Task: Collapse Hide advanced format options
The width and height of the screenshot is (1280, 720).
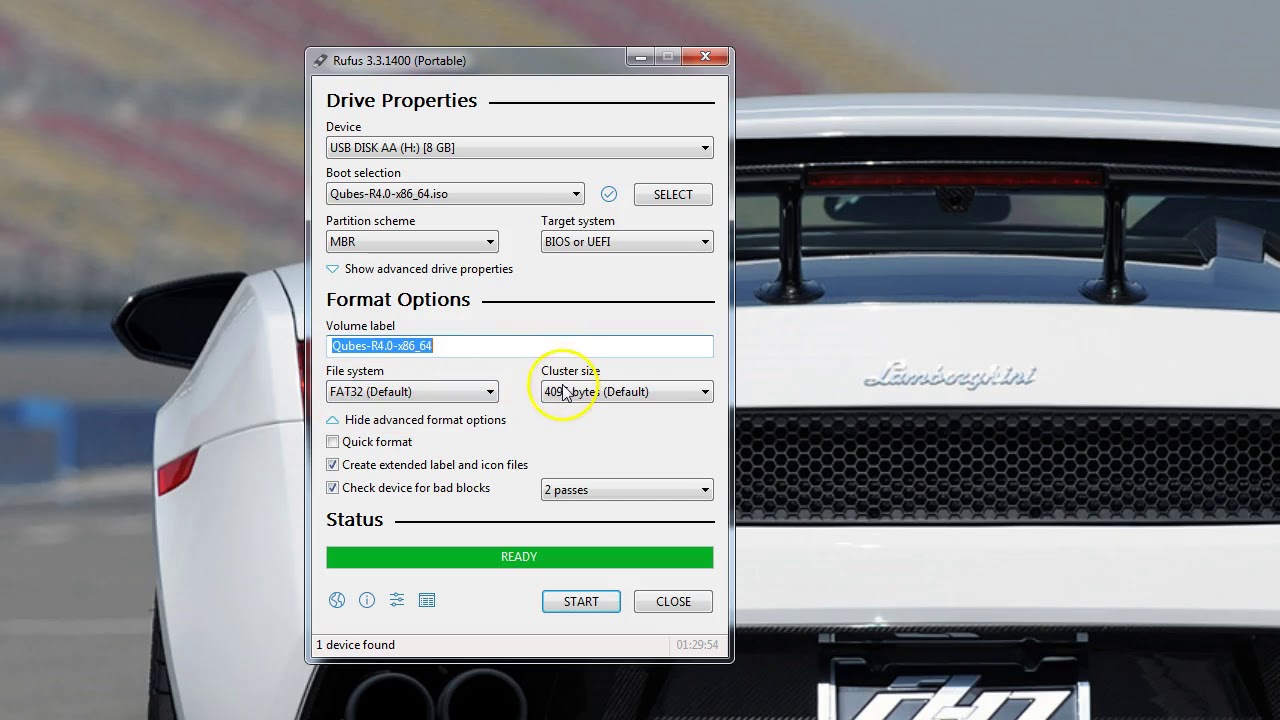Action: (x=416, y=420)
